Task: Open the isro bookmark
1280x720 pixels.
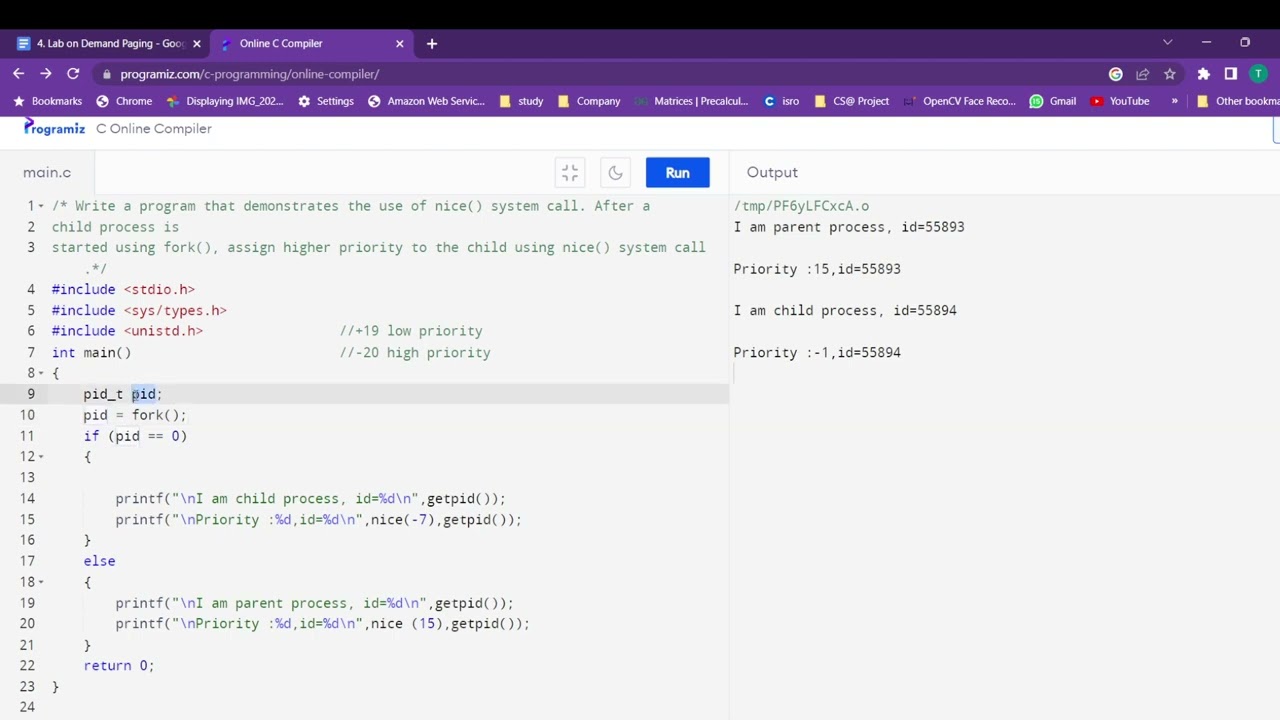Action: click(x=780, y=101)
